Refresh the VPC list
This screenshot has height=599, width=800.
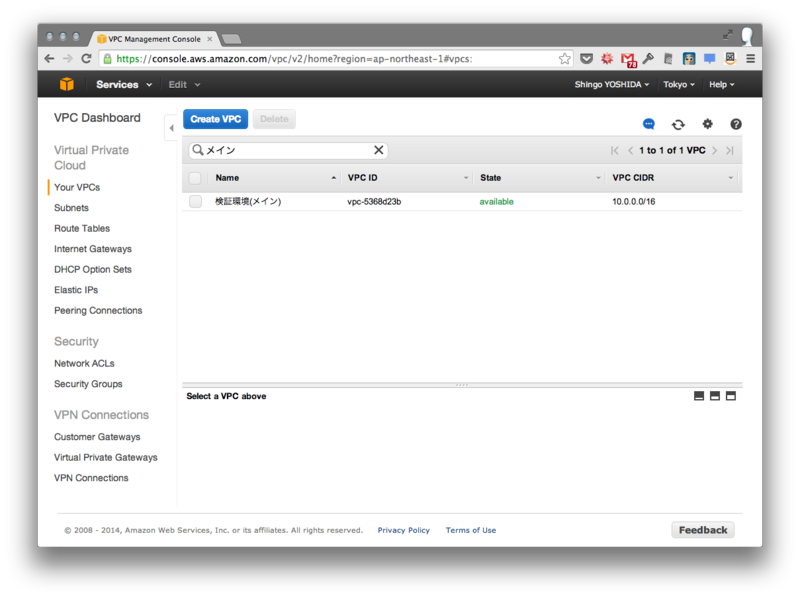point(678,124)
